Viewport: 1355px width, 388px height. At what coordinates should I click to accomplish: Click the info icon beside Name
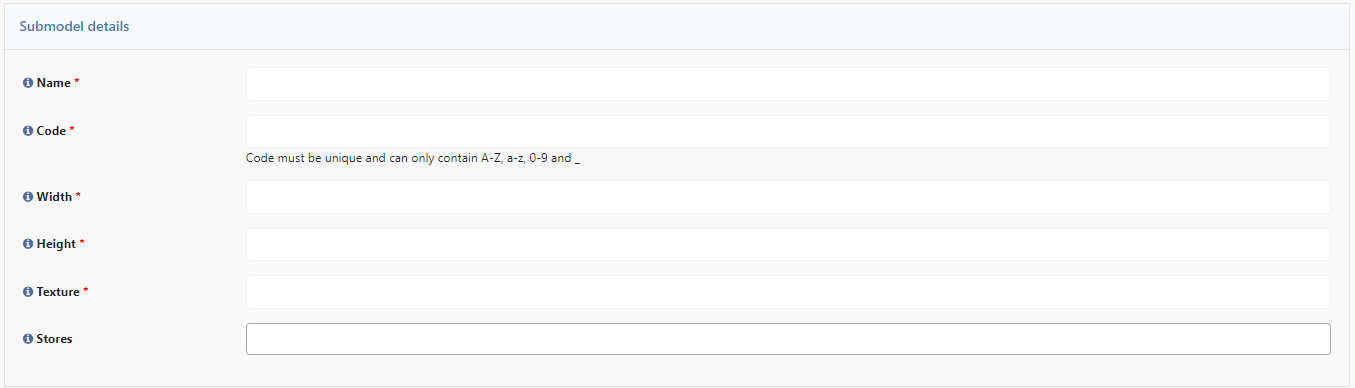tap(28, 83)
